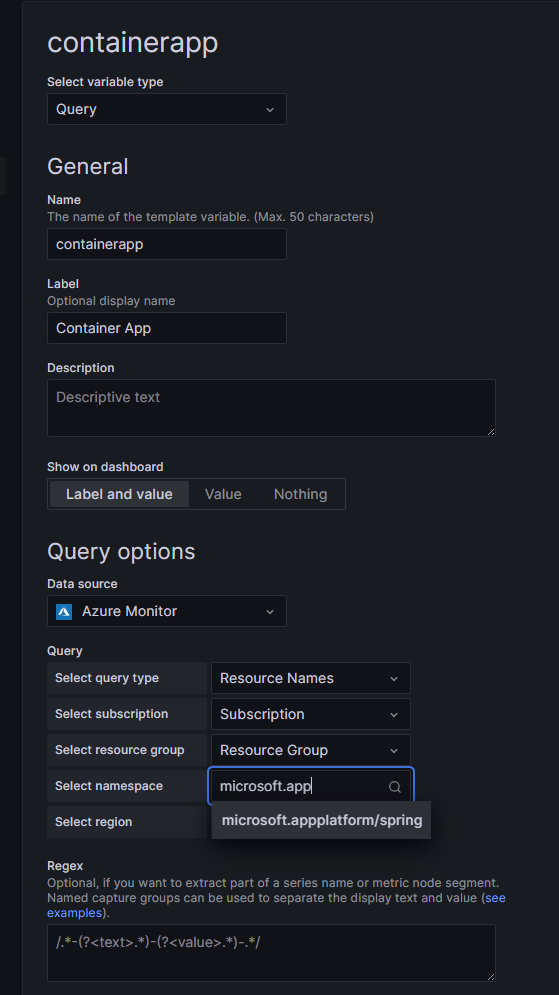Click the Description text area
This screenshot has width=559, height=995.
[271, 408]
